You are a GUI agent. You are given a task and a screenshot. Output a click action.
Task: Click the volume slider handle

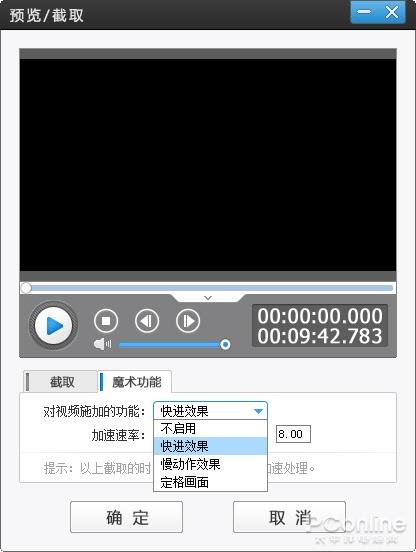click(225, 344)
